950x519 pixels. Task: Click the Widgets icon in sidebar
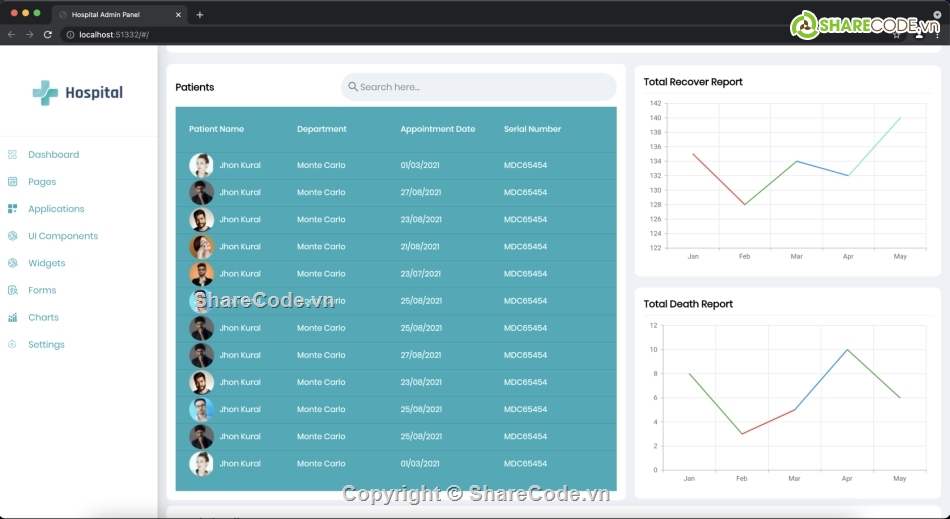(x=12, y=263)
